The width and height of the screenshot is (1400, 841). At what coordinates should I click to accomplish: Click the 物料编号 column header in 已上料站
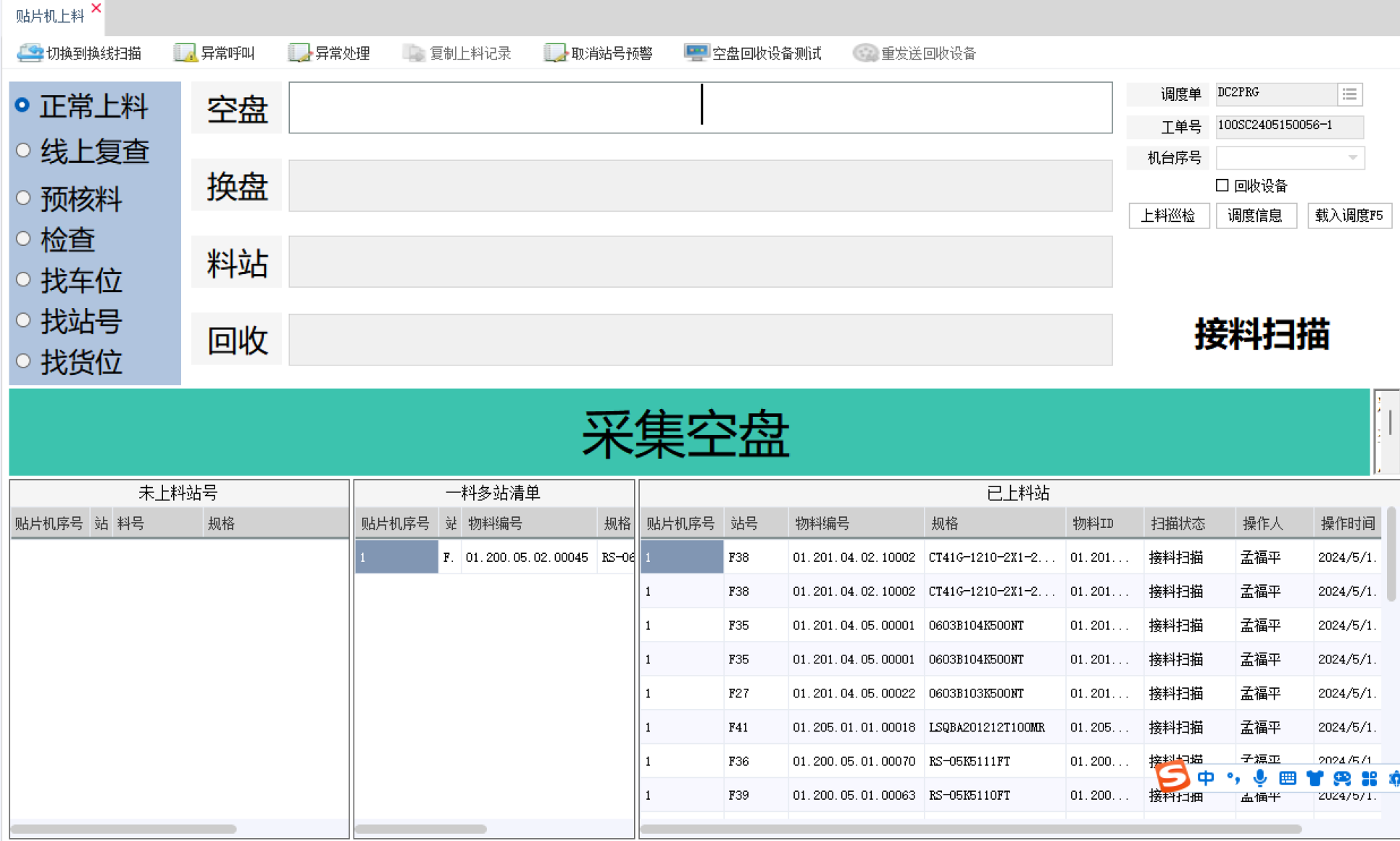pyautogui.click(x=822, y=523)
